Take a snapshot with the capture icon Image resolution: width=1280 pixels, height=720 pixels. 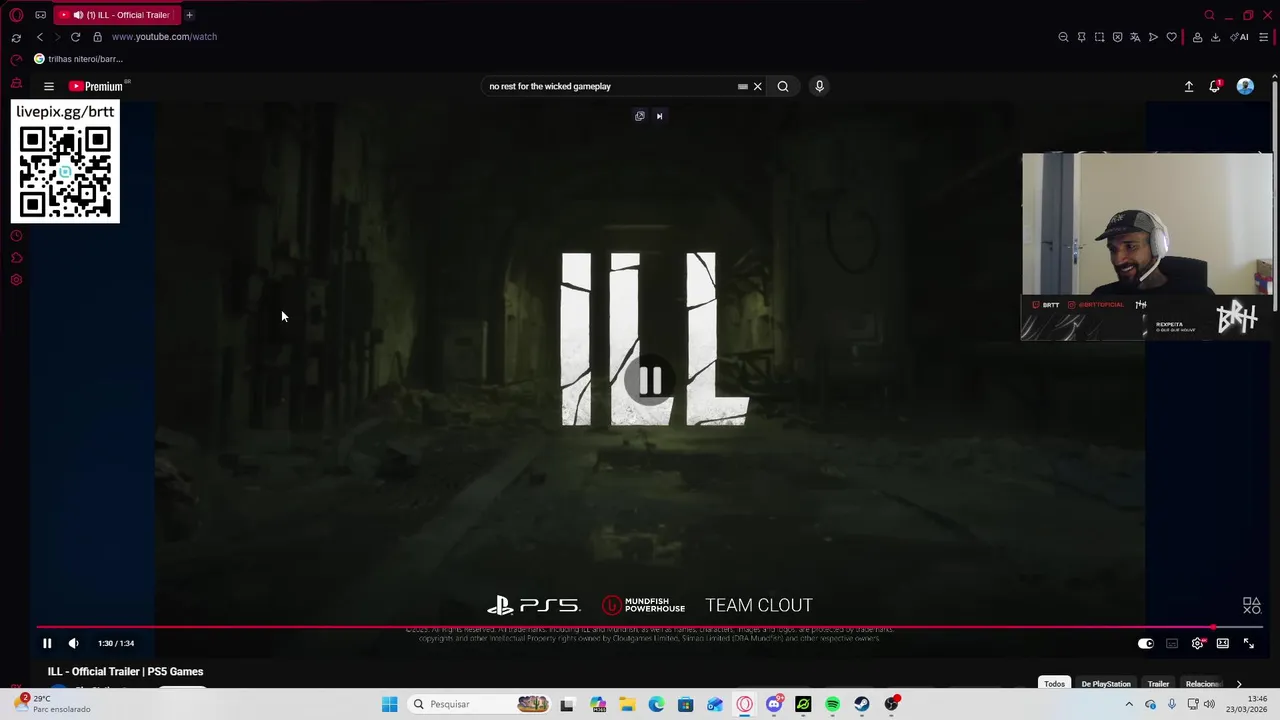coord(1099,37)
